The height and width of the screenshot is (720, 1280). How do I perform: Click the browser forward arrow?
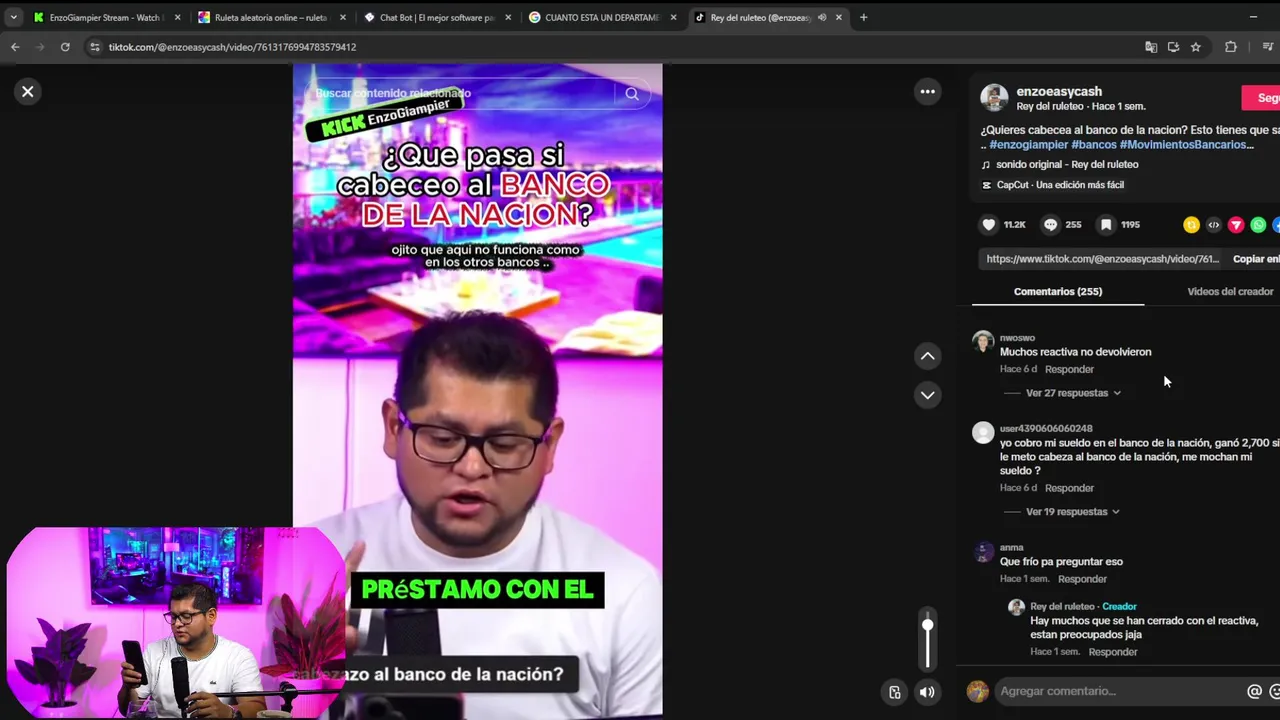pos(40,47)
